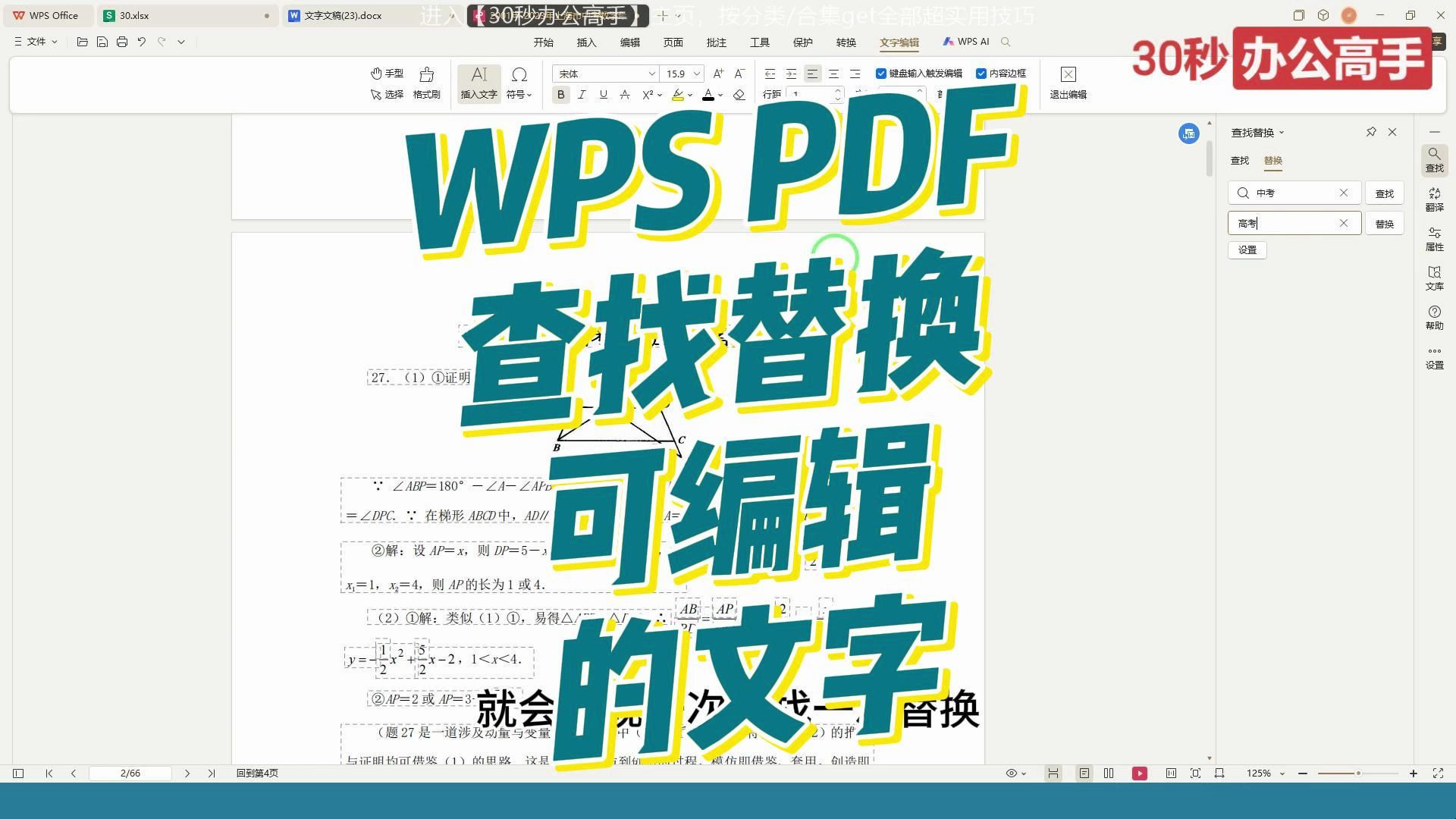Expand highlight color dropdown arrow
This screenshot has height=819, width=1456.
[690, 95]
